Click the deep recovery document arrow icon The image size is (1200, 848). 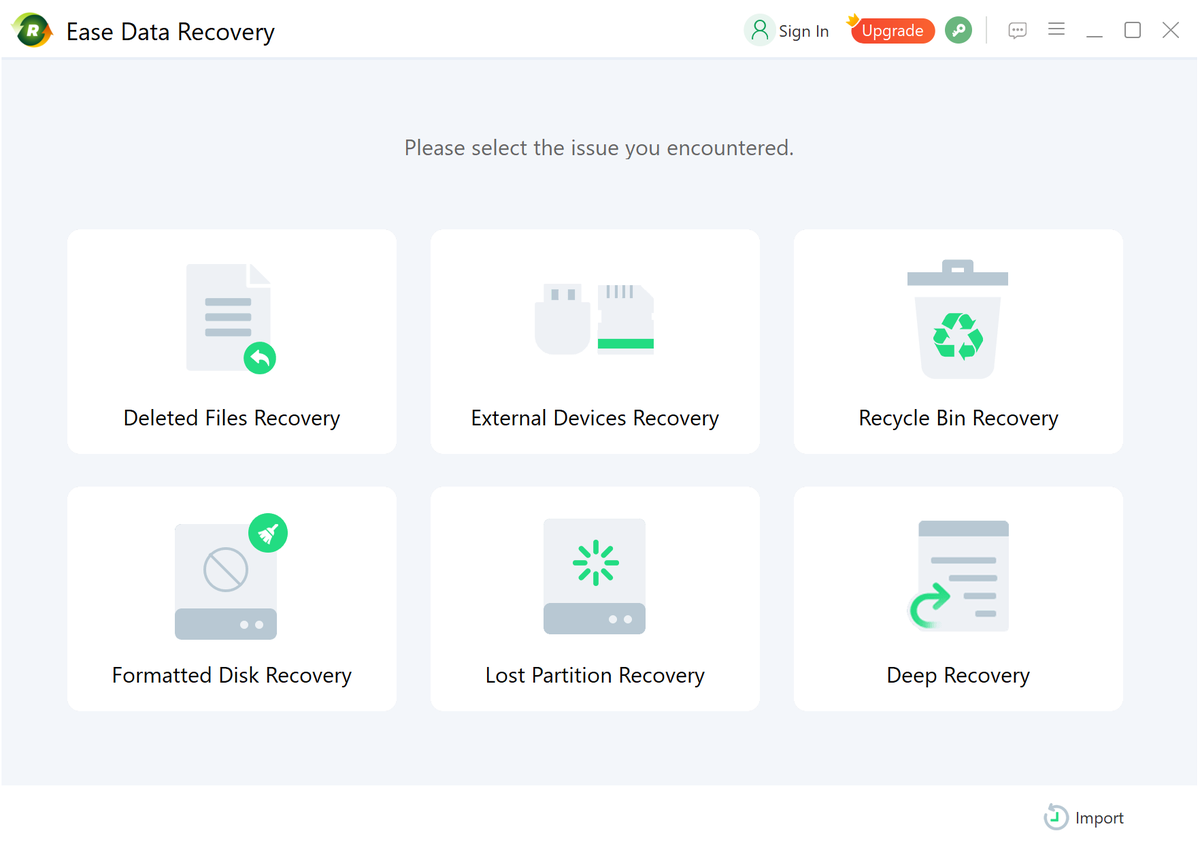[x=958, y=576]
